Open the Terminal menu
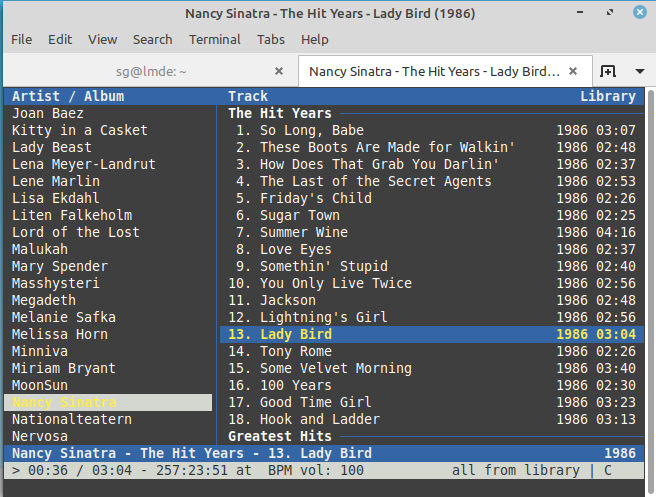Screen dimensions: 656x497 [x=214, y=39]
